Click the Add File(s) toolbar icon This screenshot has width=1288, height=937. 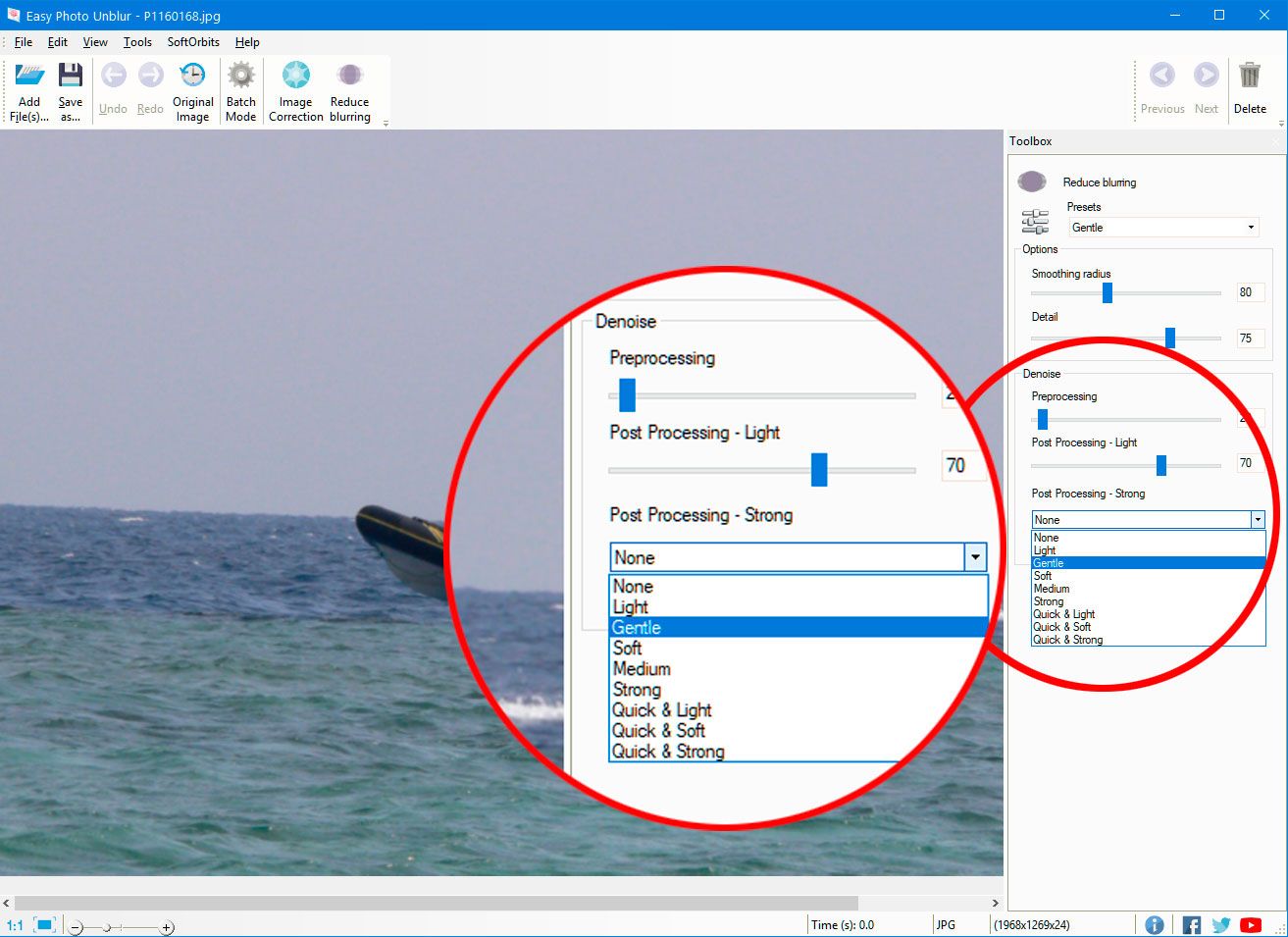pos(29,77)
